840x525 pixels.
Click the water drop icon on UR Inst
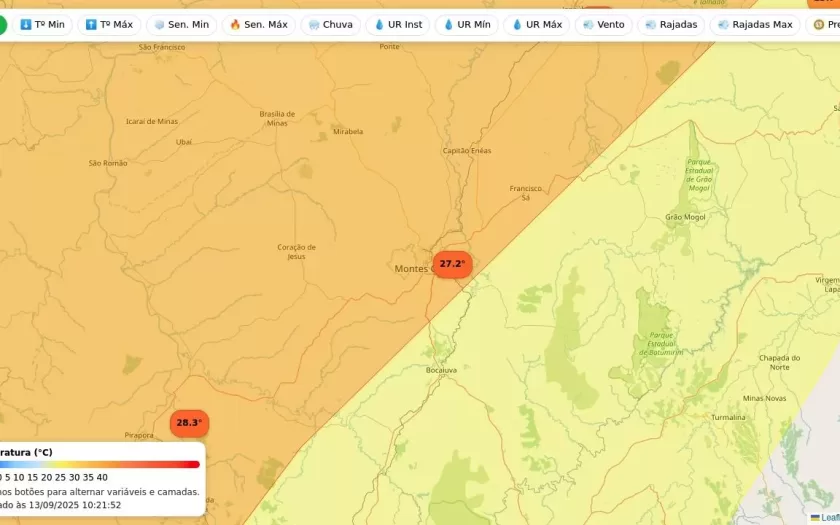[379, 25]
